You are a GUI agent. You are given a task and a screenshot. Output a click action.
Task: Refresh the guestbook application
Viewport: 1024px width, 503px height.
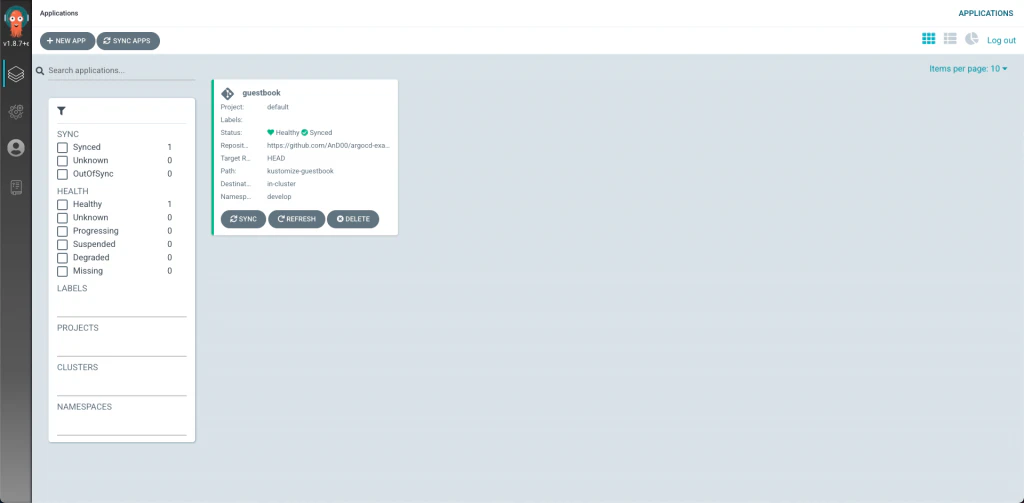[x=296, y=219]
